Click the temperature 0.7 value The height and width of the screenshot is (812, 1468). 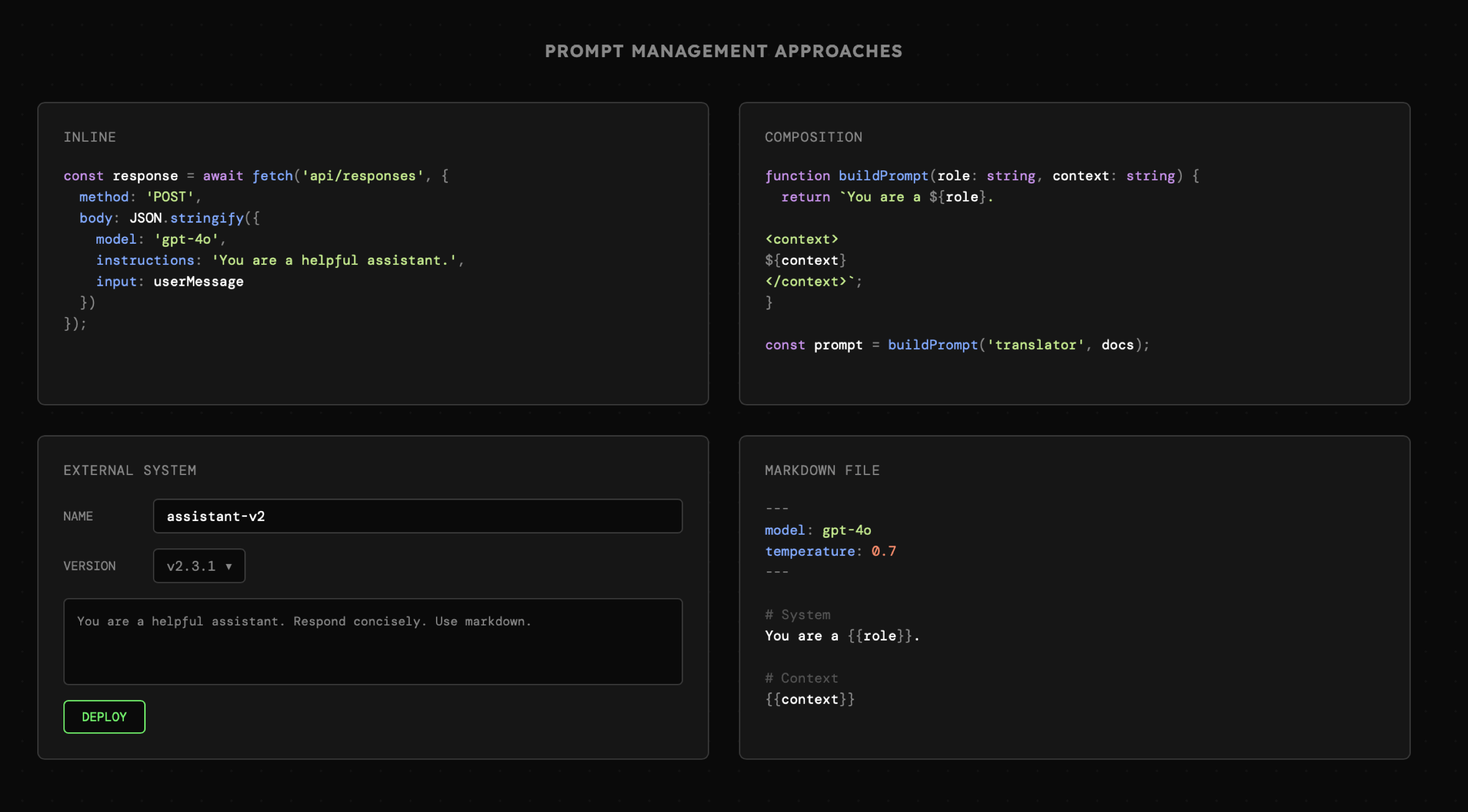click(x=883, y=551)
